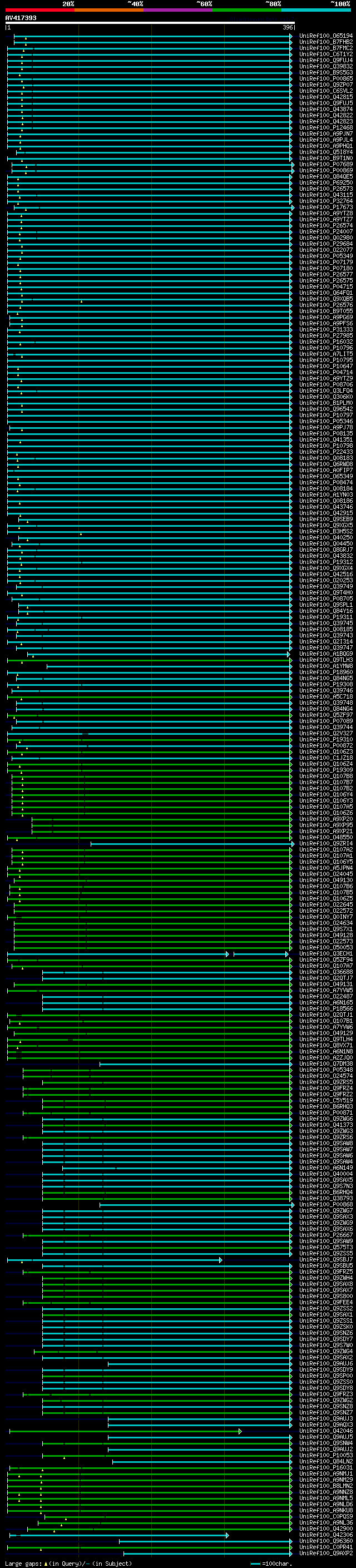The height and width of the screenshot is (1568, 356).
Task: Open hit UniRef100_P69250
Action: [x=325, y=182]
